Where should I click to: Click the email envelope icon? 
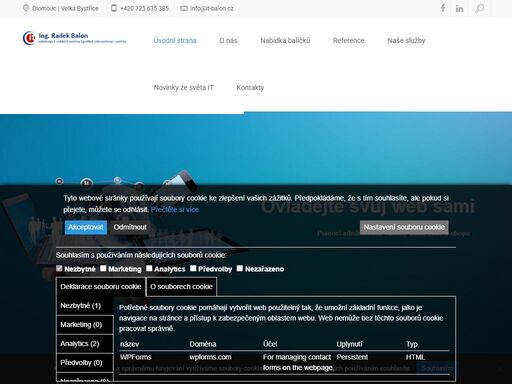point(184,8)
